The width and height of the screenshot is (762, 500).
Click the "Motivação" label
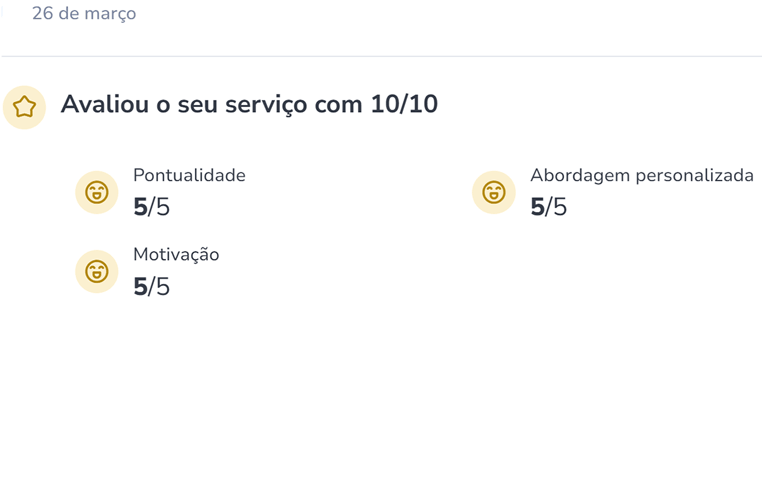(x=176, y=255)
